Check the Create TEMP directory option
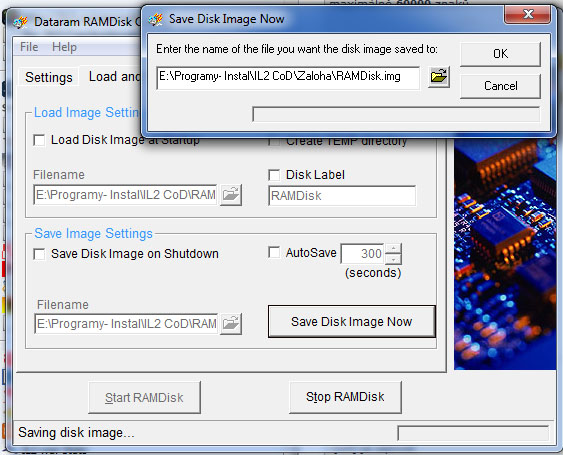Screen dimensions: 563x455 click(274, 141)
